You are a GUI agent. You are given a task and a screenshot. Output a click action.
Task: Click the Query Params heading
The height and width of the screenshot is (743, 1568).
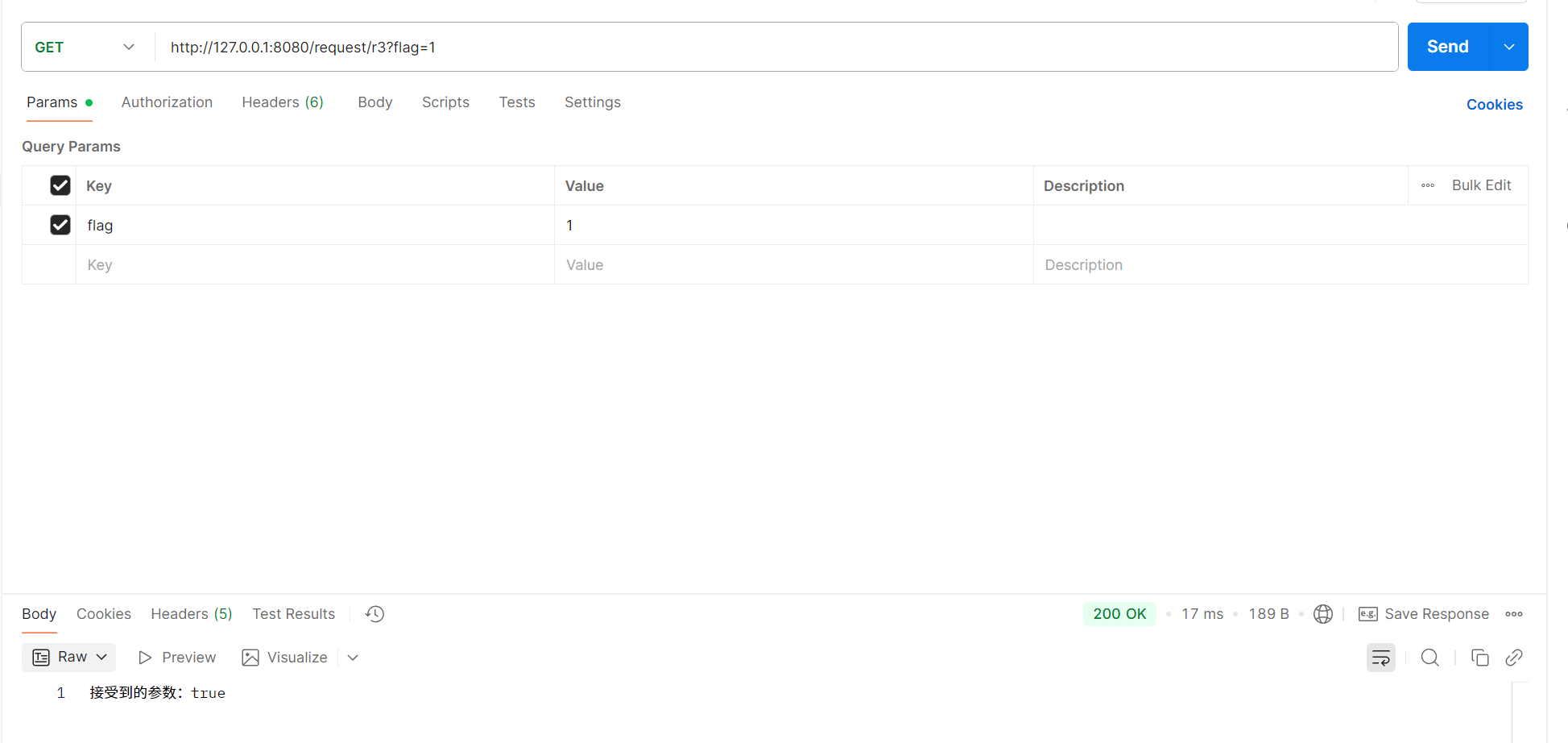[71, 147]
